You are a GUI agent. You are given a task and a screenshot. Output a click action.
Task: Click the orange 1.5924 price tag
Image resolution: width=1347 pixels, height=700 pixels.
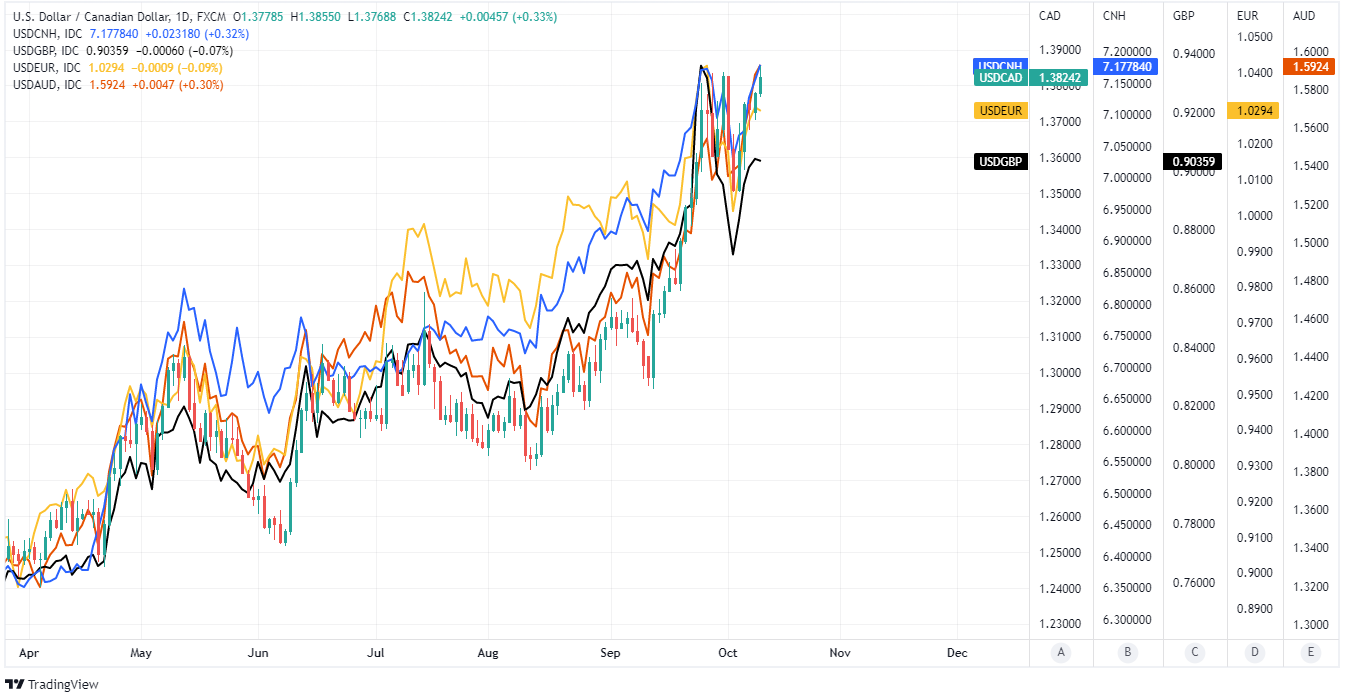click(x=1314, y=67)
